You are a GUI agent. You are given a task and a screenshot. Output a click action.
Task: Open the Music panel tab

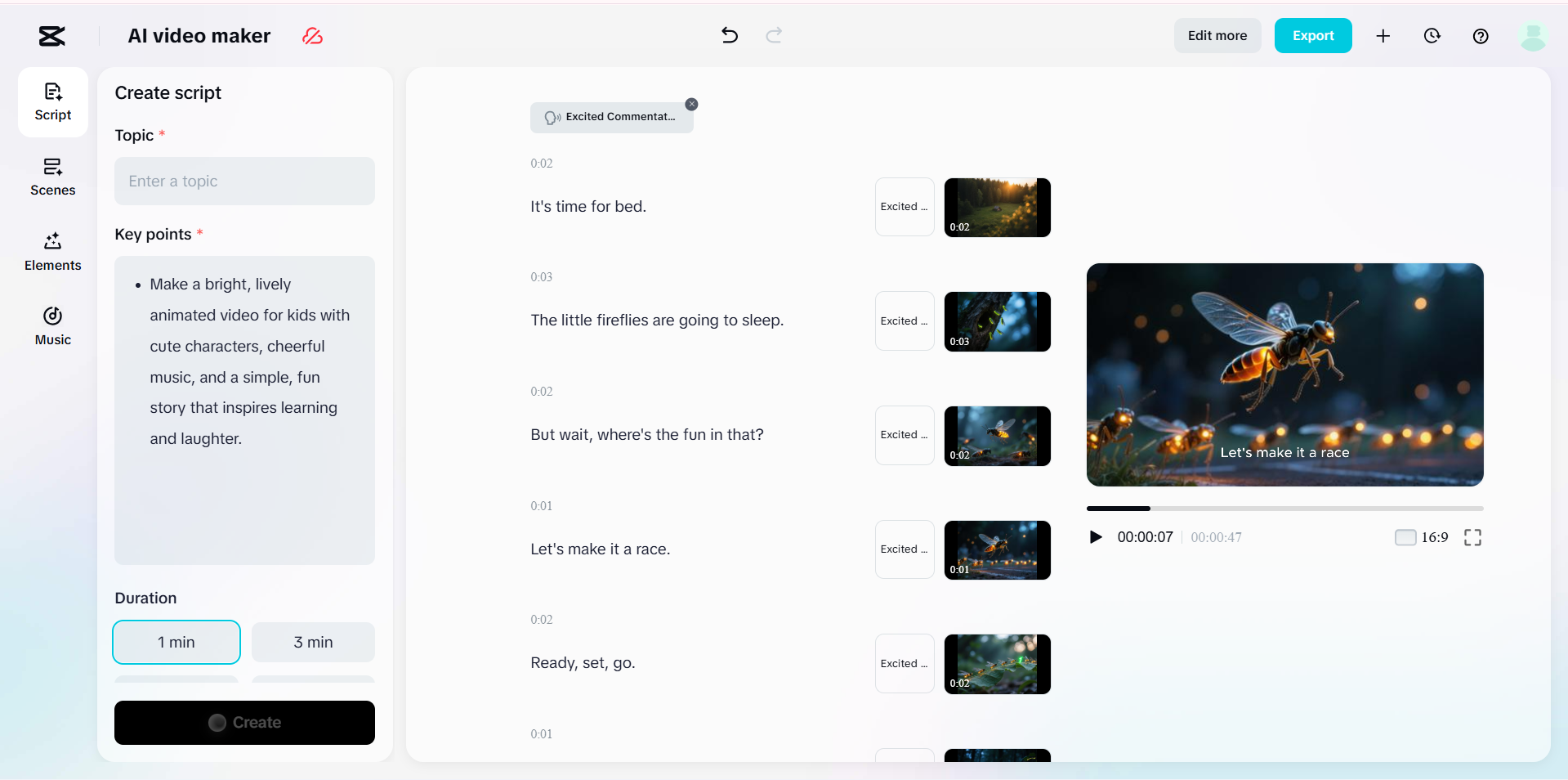[x=53, y=326]
